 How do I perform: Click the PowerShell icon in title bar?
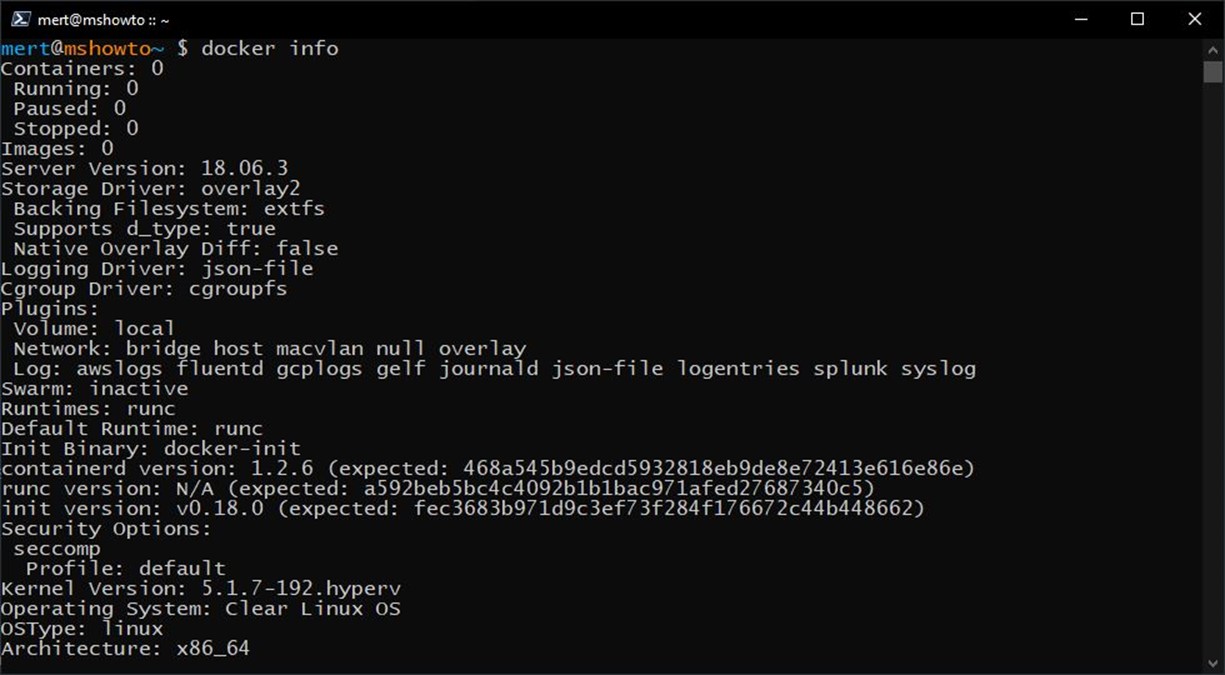(20, 19)
